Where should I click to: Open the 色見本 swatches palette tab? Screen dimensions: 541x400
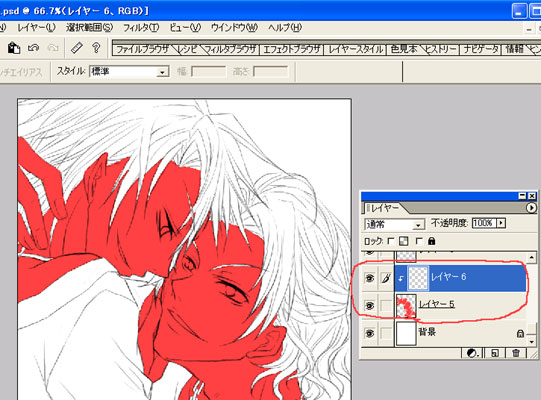click(404, 49)
